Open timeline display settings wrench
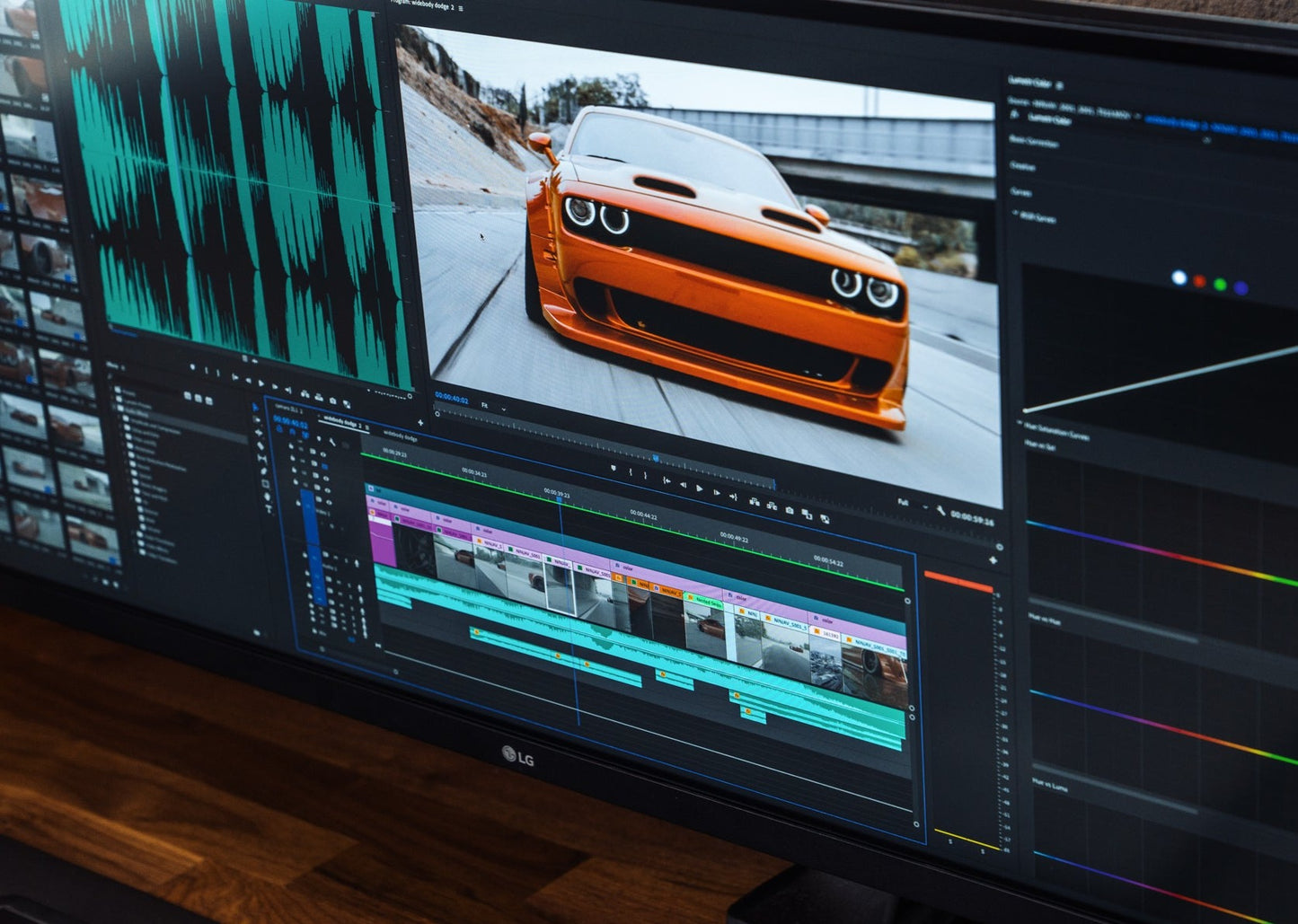This screenshot has width=1298, height=924. click(332, 442)
